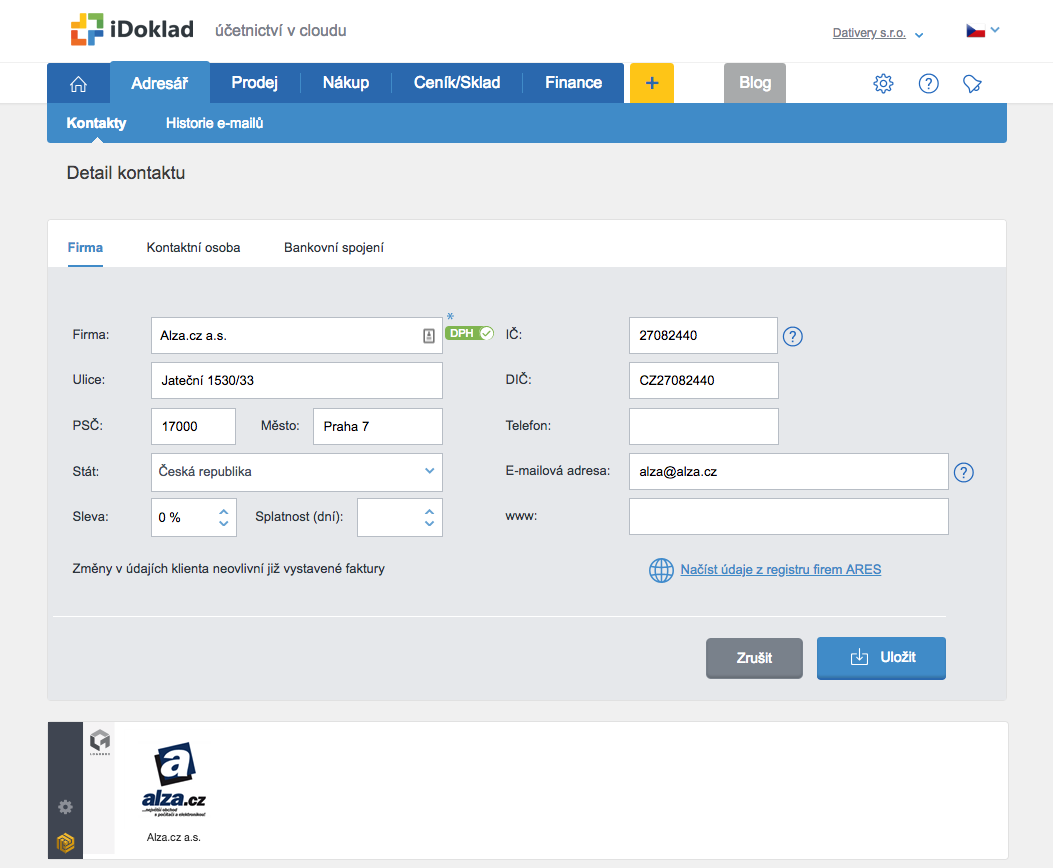Click the yellow plus quick-add button
1053x868 pixels.
(651, 83)
